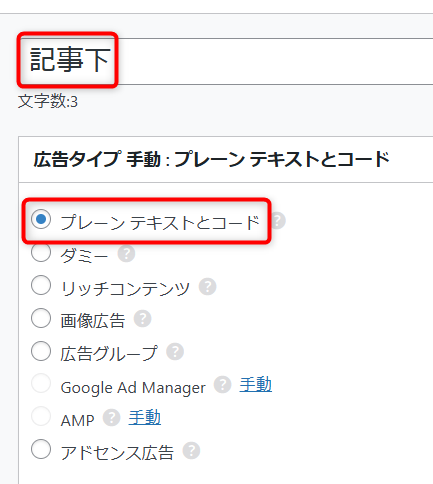Select アドセンス広告 radio button
The width and height of the screenshot is (433, 484).
coord(41,449)
